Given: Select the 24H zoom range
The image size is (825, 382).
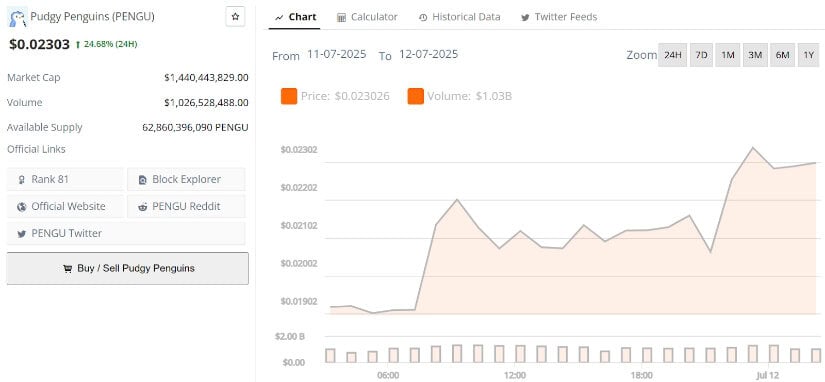Looking at the screenshot, I should pos(672,55).
